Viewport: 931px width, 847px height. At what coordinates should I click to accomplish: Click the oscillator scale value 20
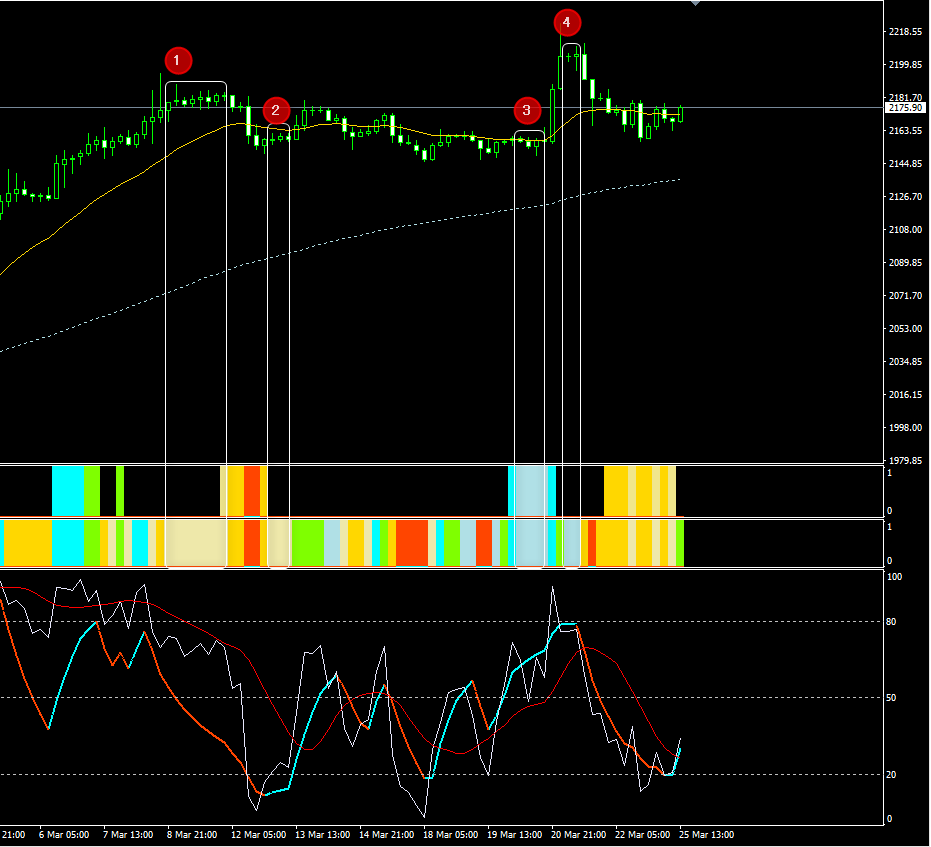pos(891,774)
